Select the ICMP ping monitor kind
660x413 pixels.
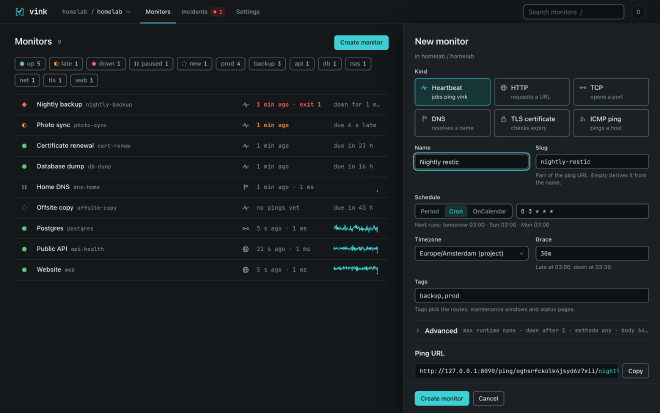click(x=611, y=123)
